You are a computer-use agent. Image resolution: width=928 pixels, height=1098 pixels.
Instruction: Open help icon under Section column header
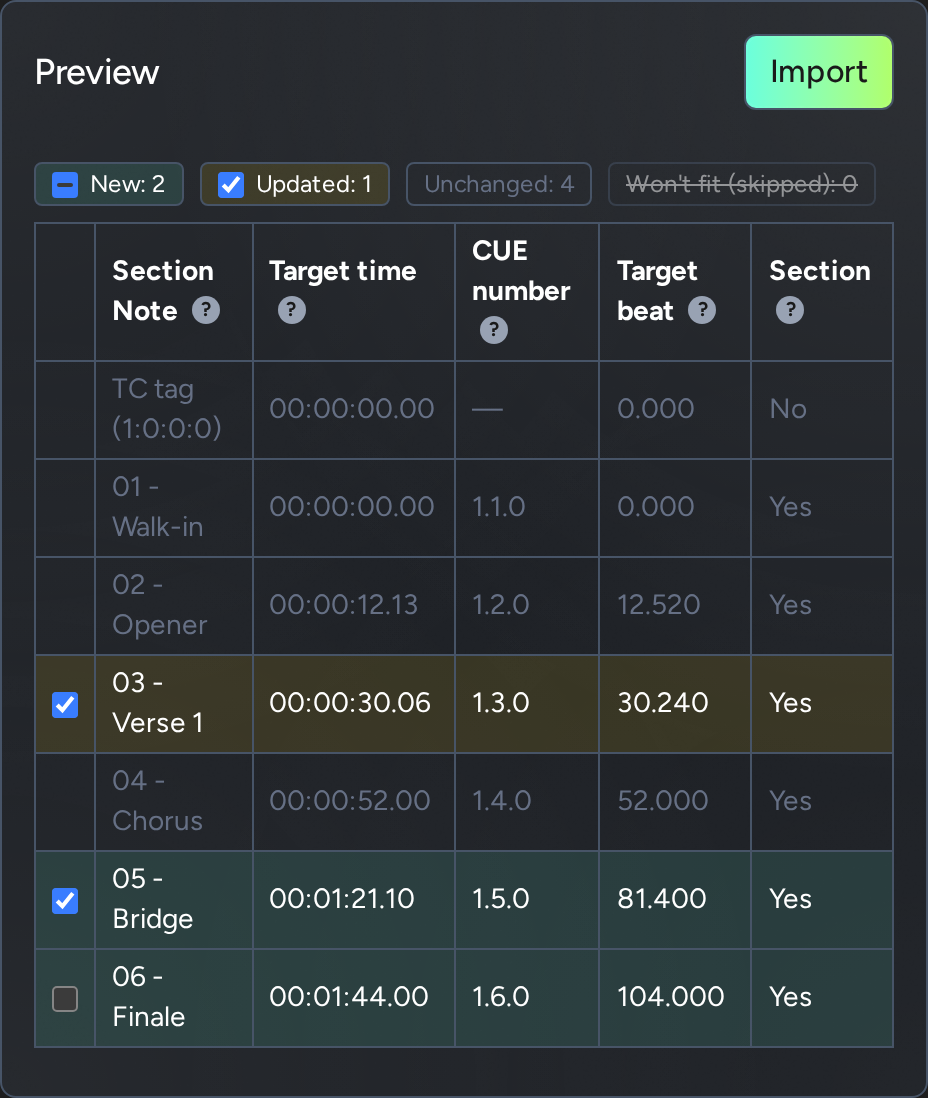[x=790, y=310]
